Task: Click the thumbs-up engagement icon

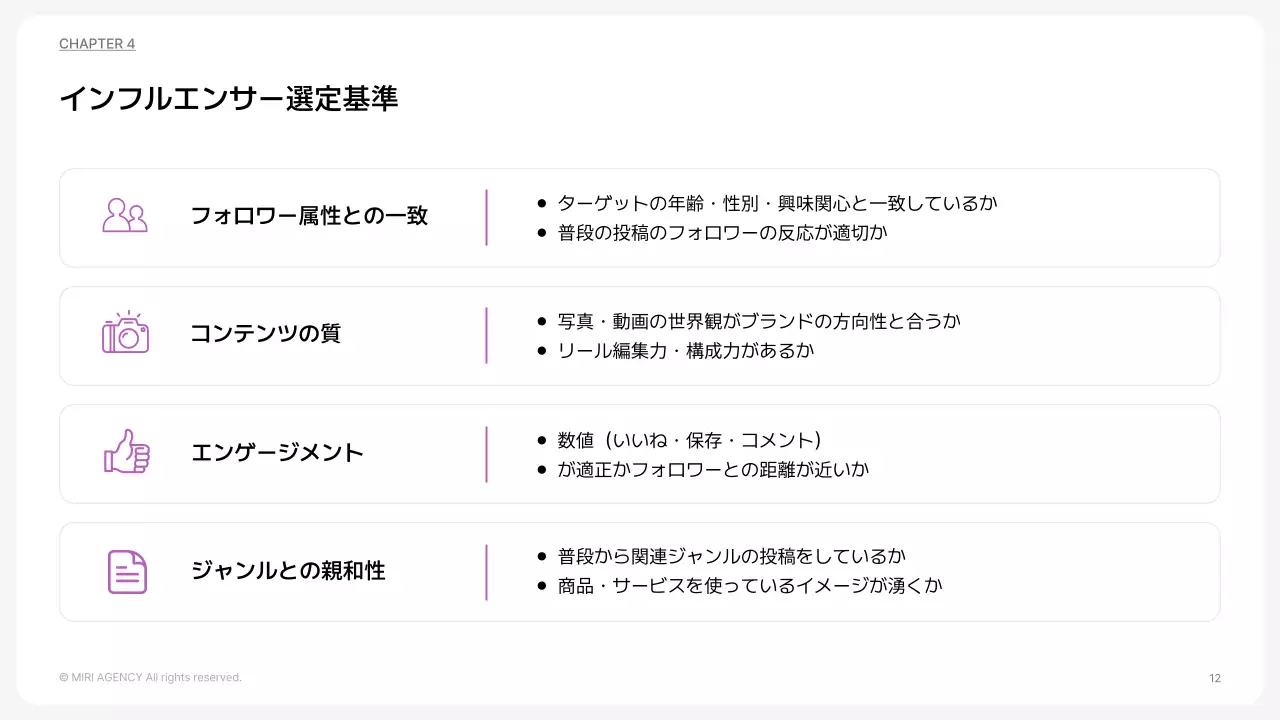Action: point(126,452)
